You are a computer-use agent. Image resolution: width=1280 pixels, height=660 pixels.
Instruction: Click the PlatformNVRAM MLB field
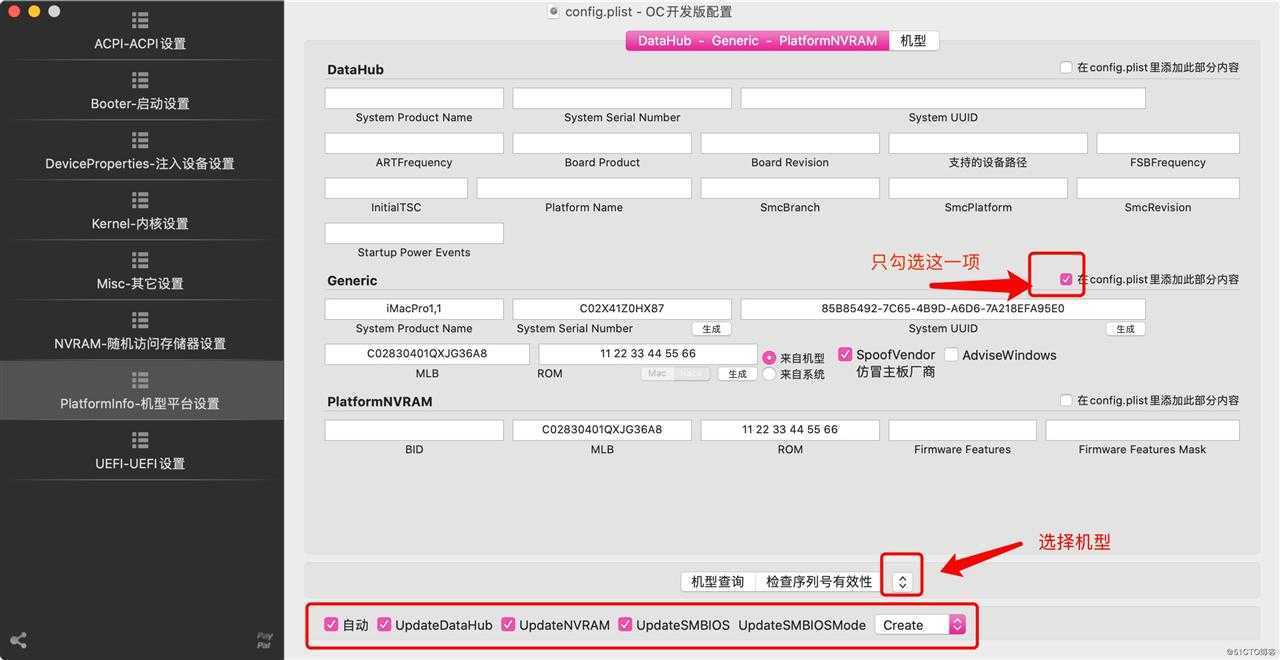[602, 430]
